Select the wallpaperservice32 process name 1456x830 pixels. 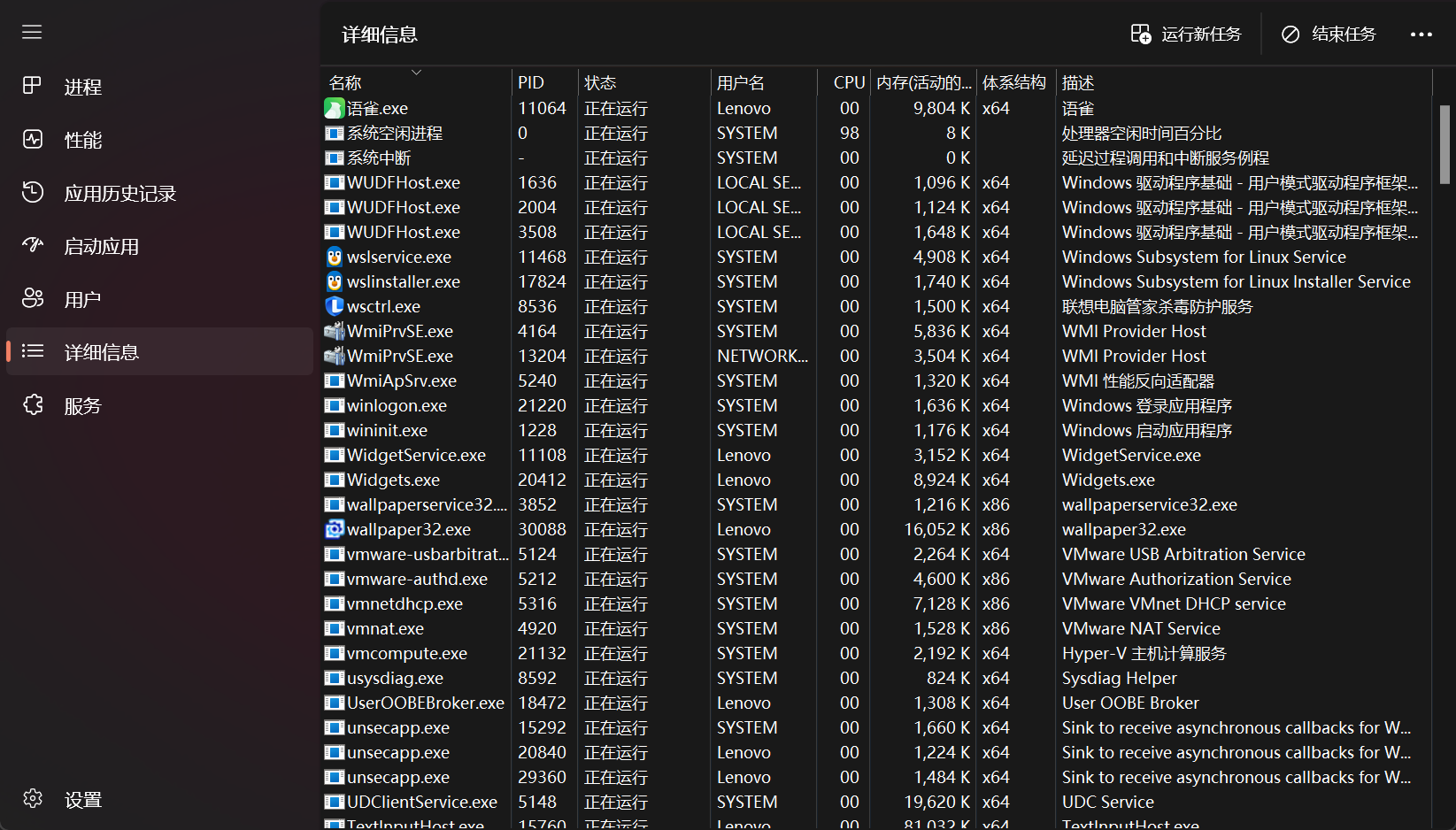click(428, 504)
